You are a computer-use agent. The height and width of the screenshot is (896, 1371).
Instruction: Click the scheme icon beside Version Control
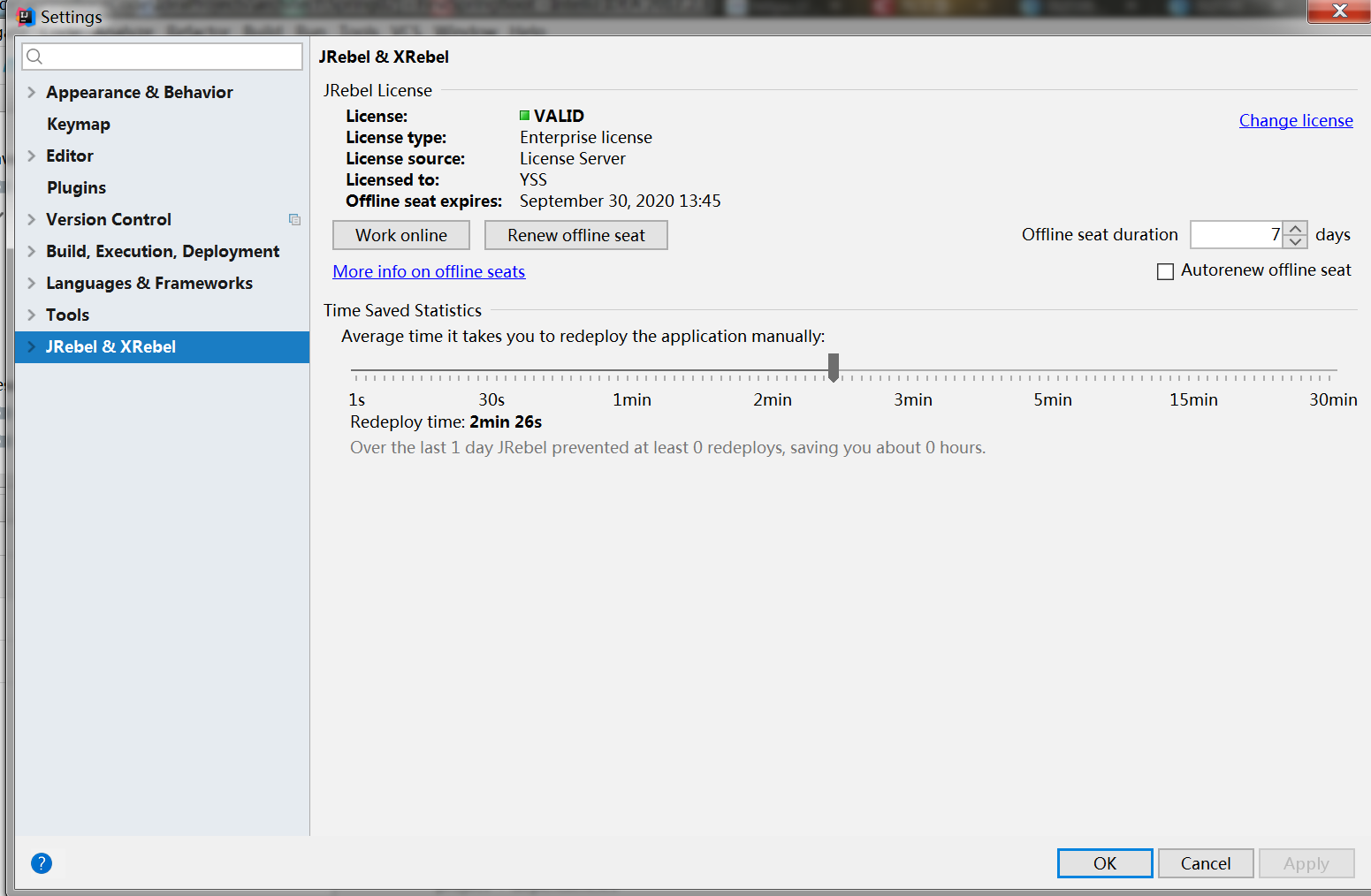[294, 219]
